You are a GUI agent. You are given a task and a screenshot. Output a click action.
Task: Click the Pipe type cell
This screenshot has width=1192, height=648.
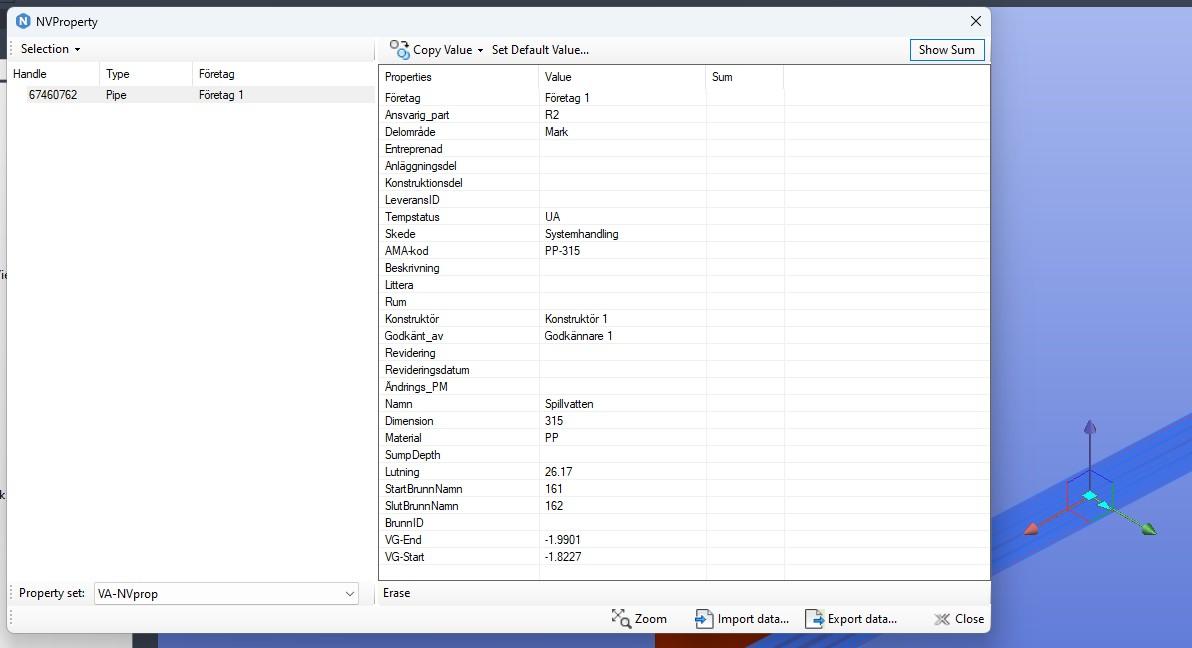116,95
